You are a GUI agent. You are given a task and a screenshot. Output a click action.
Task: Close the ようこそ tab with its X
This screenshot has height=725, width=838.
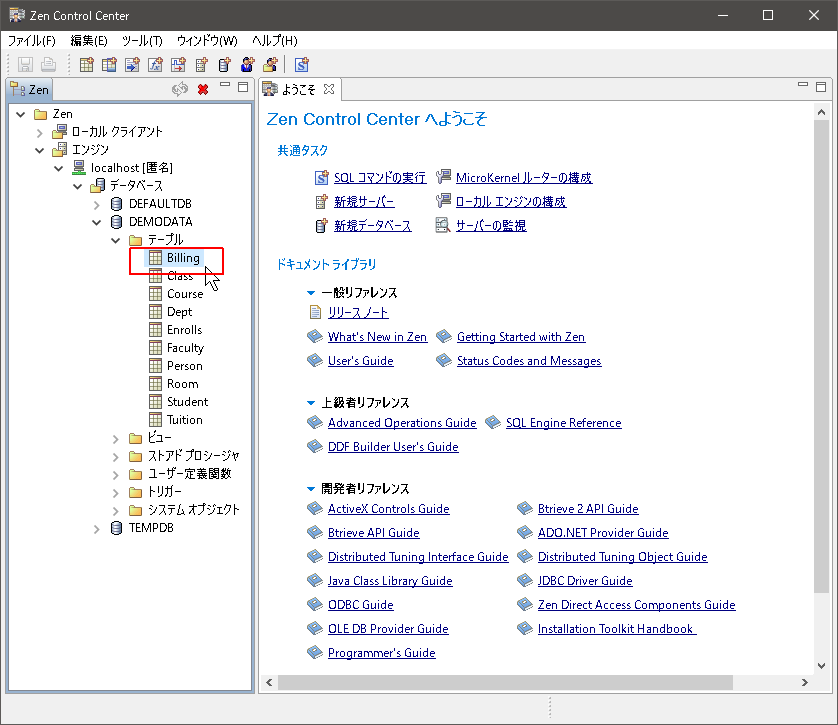(x=329, y=89)
